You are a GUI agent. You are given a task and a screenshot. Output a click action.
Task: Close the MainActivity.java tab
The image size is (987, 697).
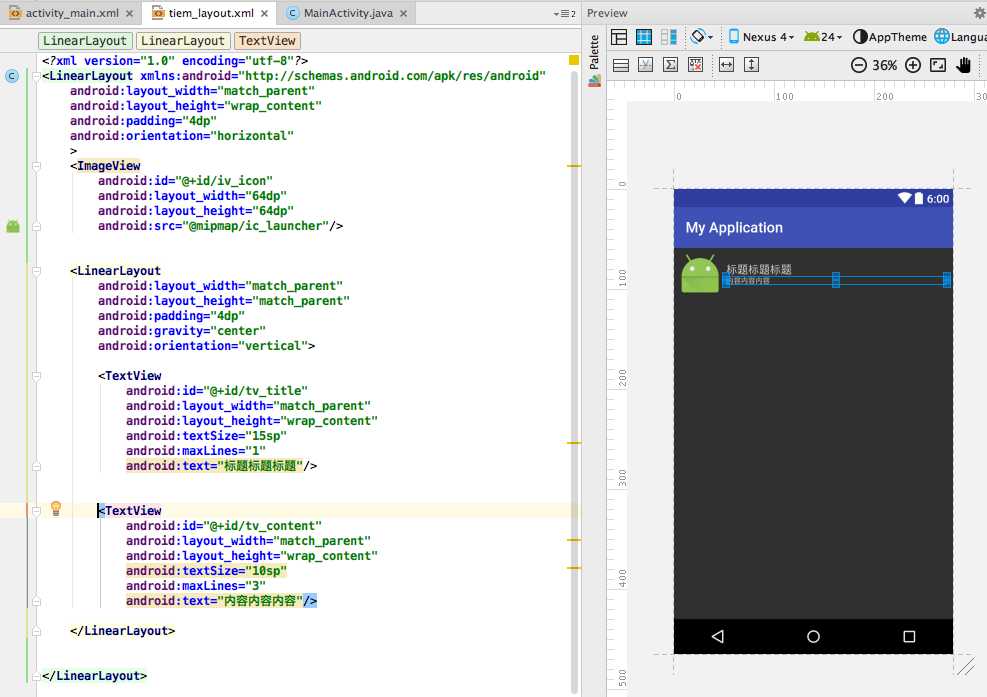point(403,13)
